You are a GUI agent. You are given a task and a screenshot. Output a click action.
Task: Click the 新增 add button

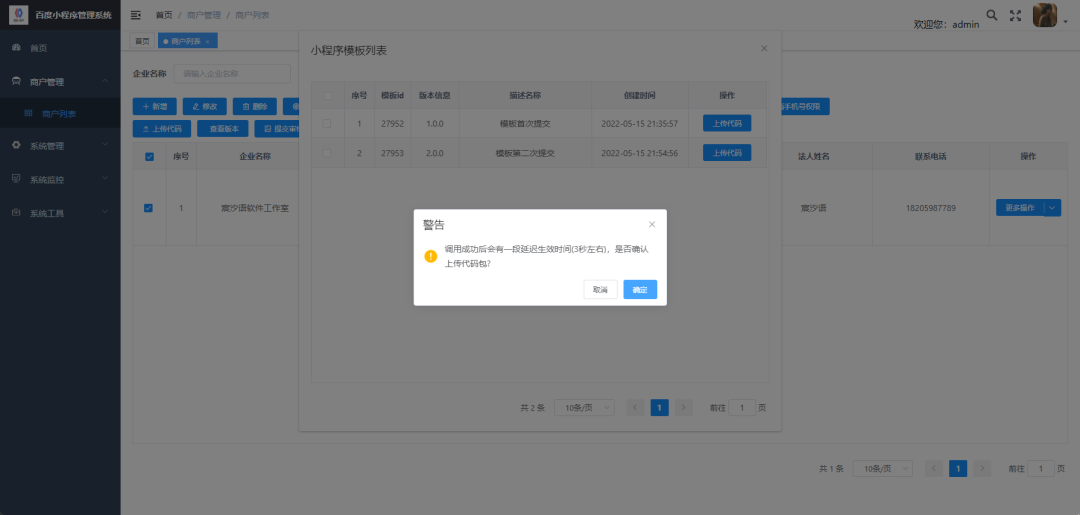point(154,107)
